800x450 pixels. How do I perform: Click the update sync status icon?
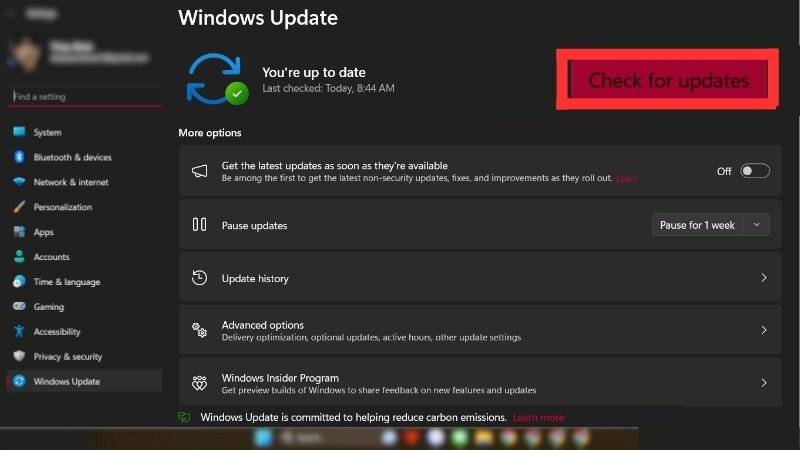pyautogui.click(x=217, y=79)
